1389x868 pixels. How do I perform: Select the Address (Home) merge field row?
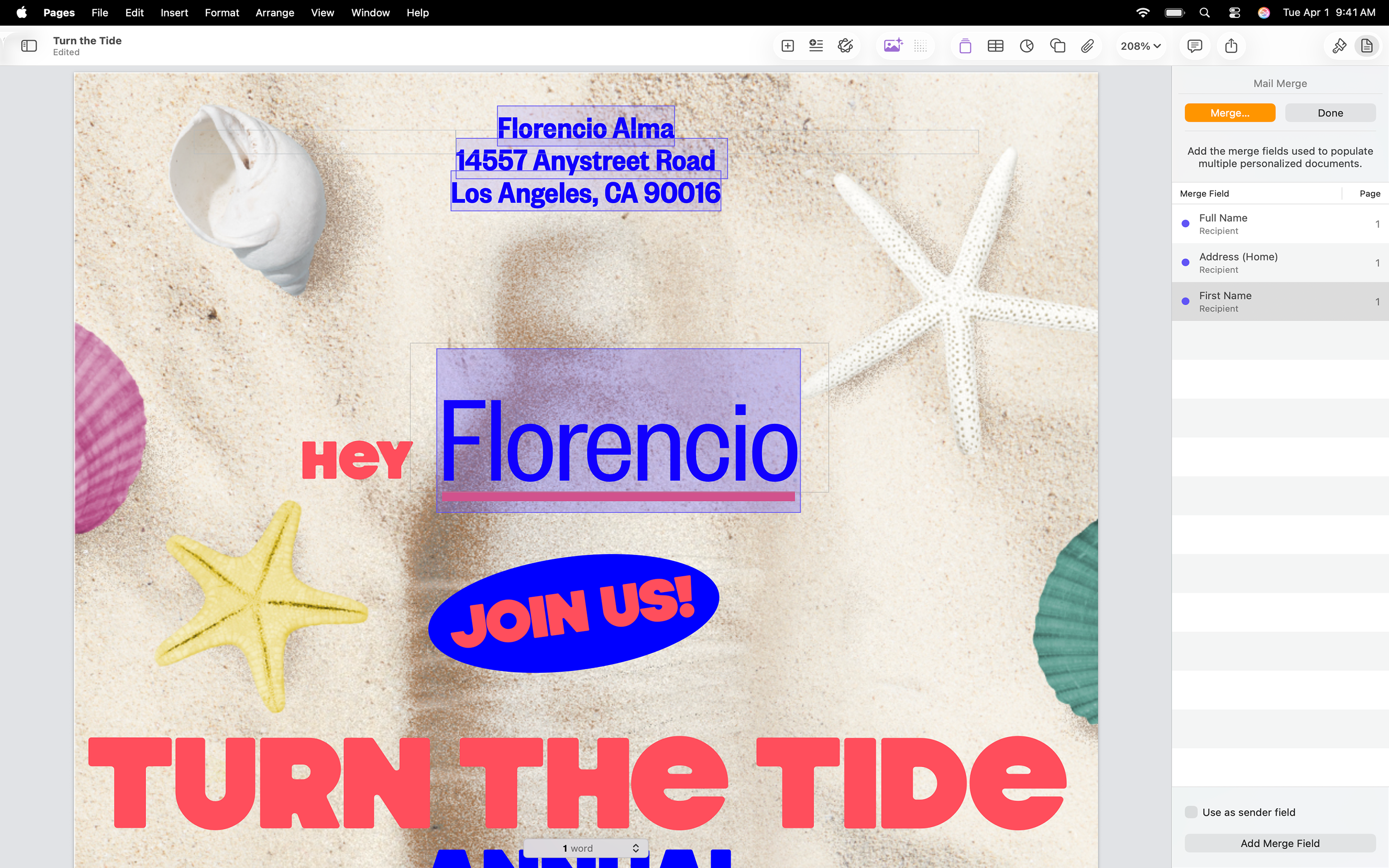[x=1280, y=263]
